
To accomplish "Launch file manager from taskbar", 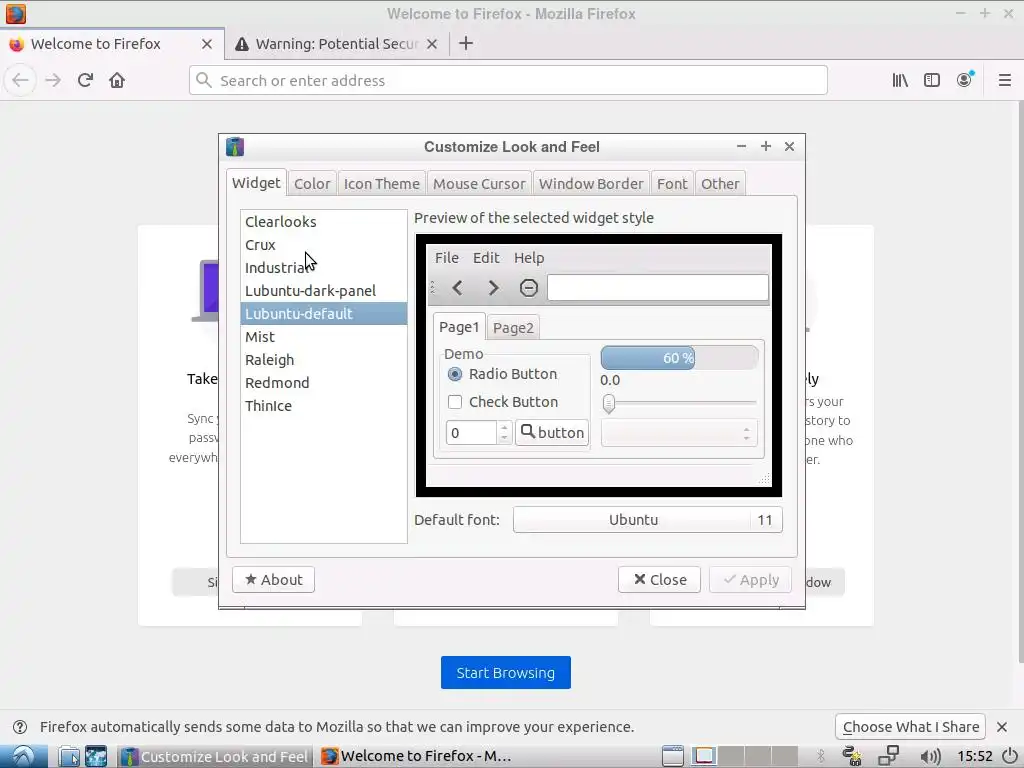I will coord(69,756).
